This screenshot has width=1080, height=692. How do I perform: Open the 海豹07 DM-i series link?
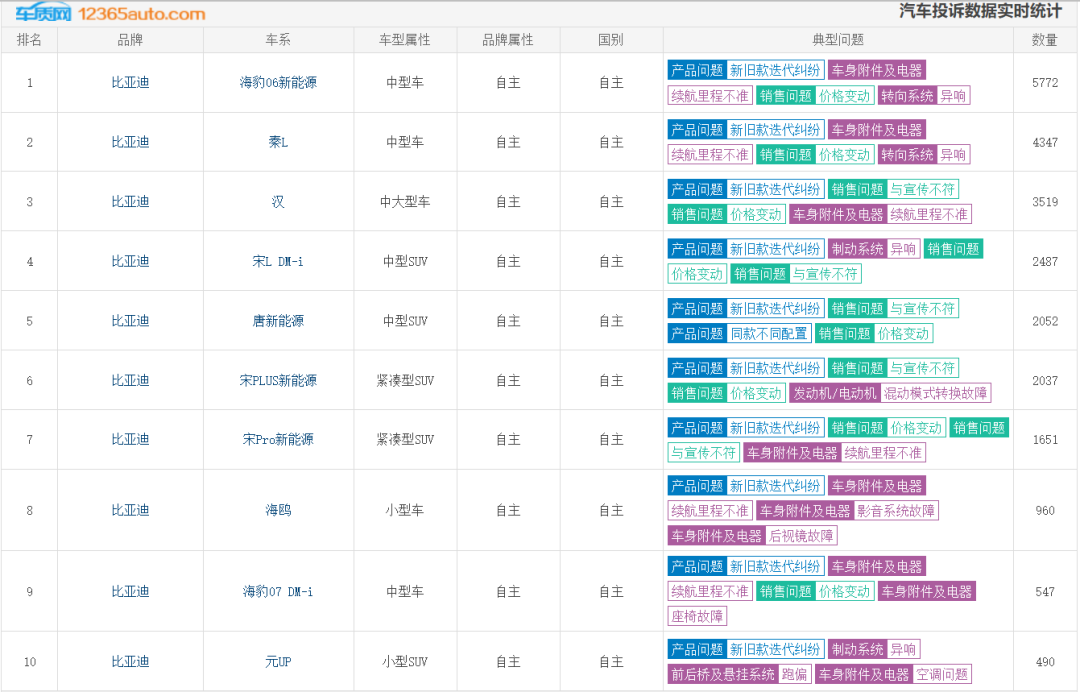coord(278,591)
